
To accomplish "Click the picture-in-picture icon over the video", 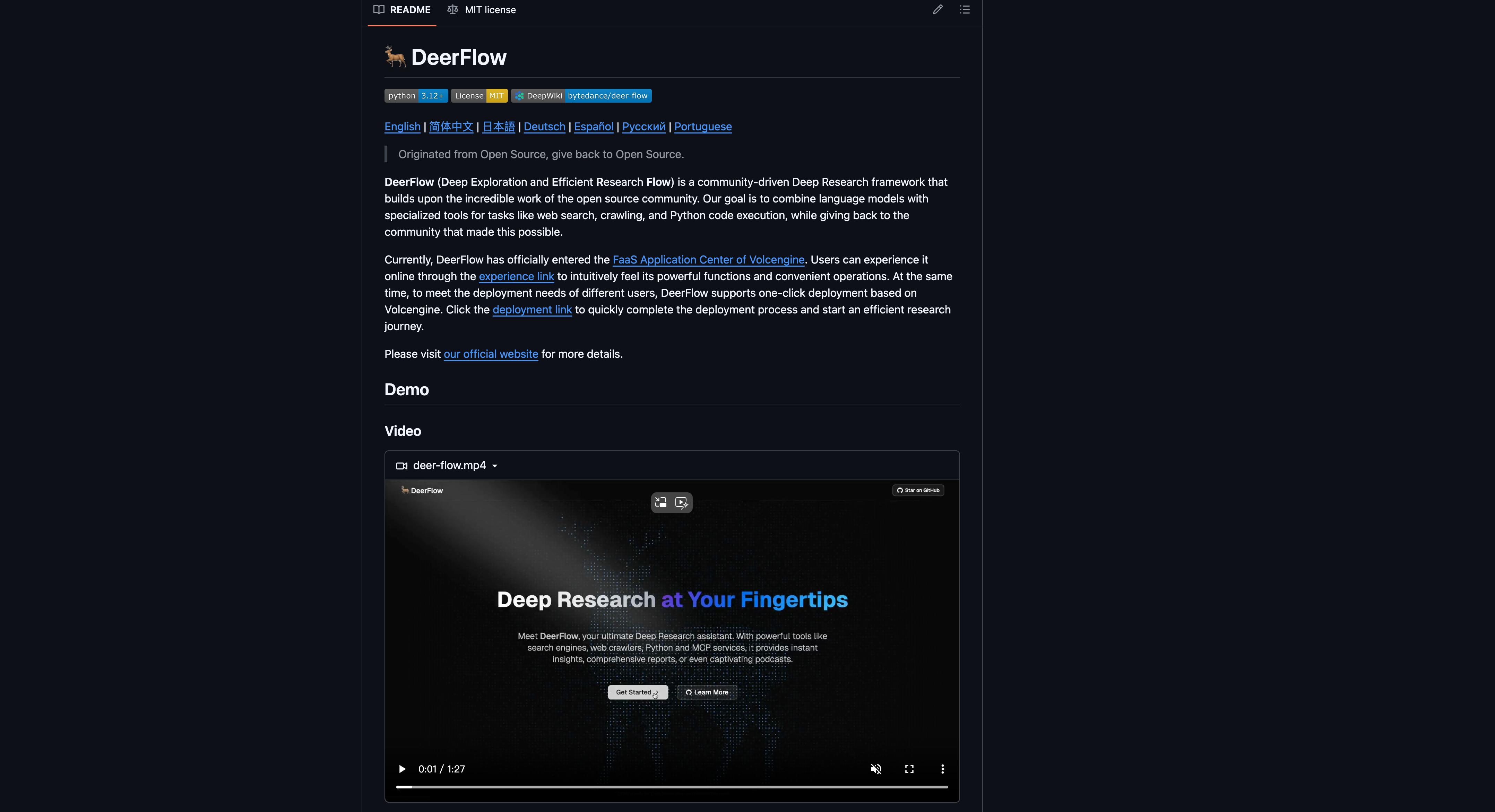I will pos(660,503).
